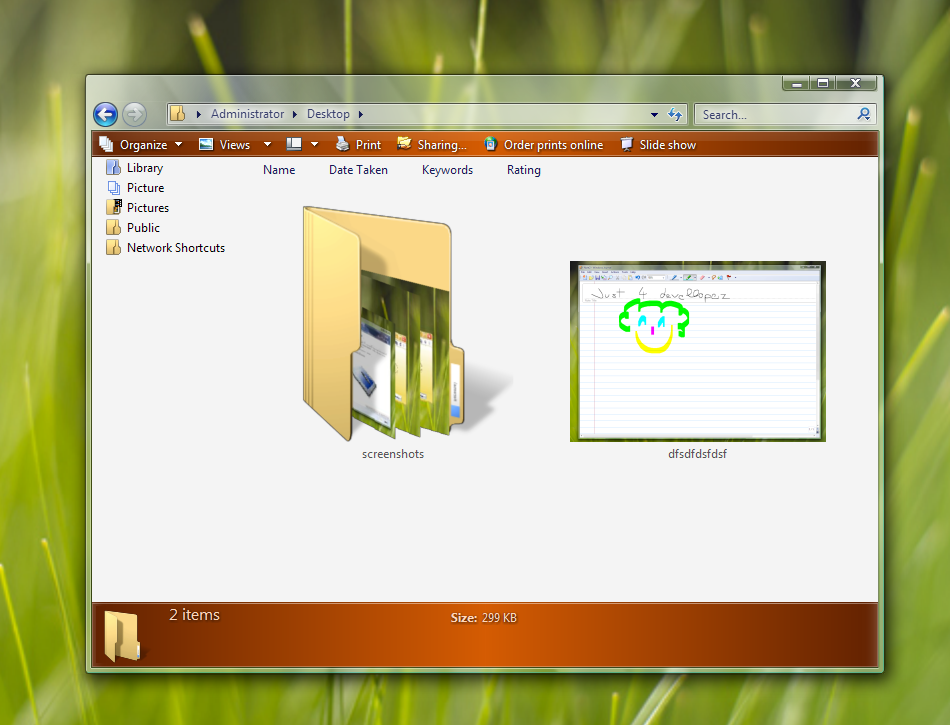Open the Views dropdown arrow
Screen dimensions: 950x725
267,145
